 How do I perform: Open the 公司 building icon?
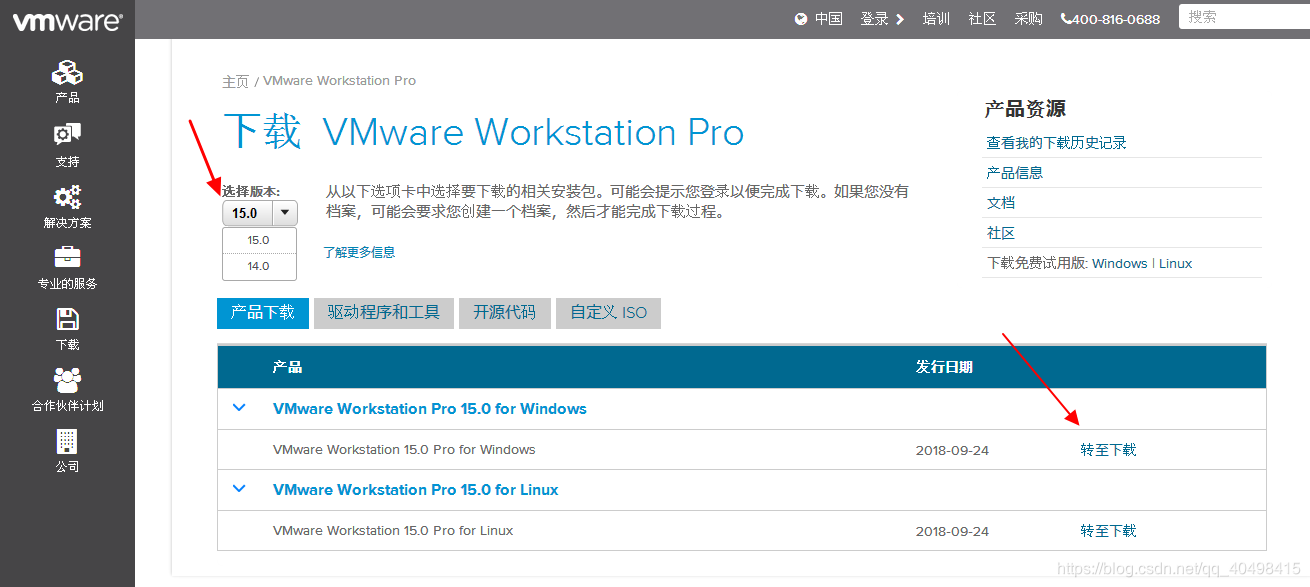pyautogui.click(x=67, y=441)
